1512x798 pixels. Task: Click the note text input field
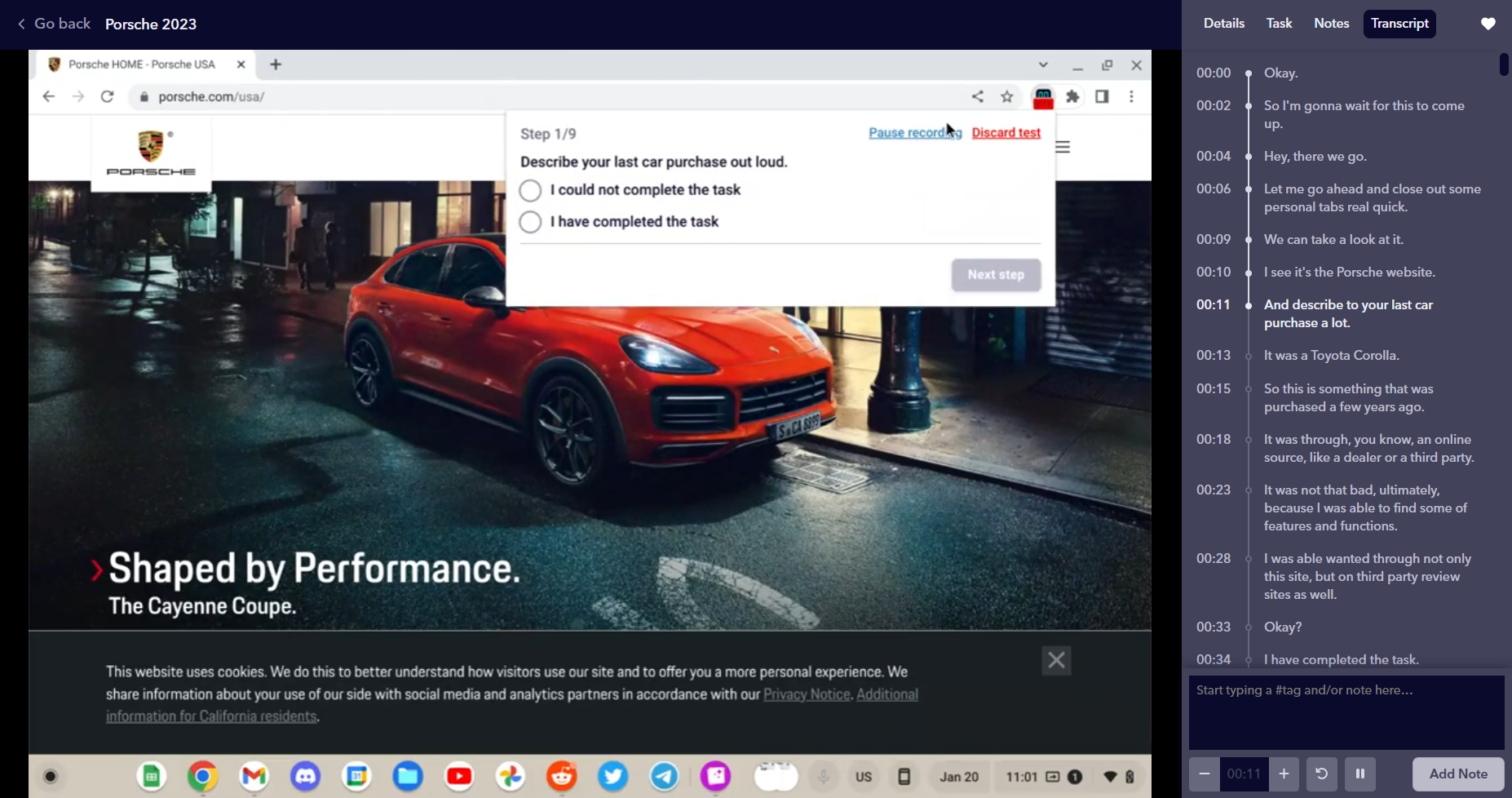click(x=1346, y=712)
